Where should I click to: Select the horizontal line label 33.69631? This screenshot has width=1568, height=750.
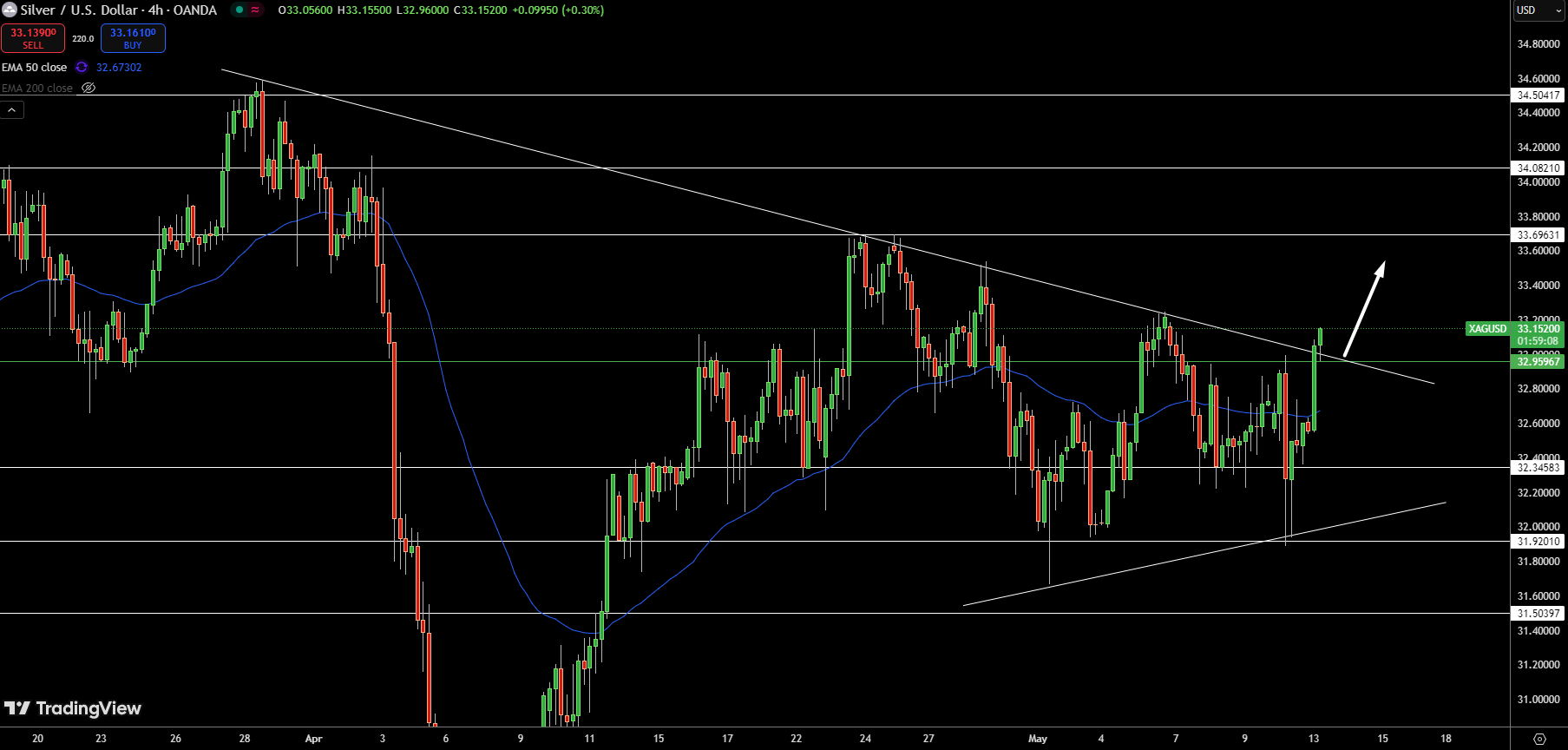(x=1538, y=235)
